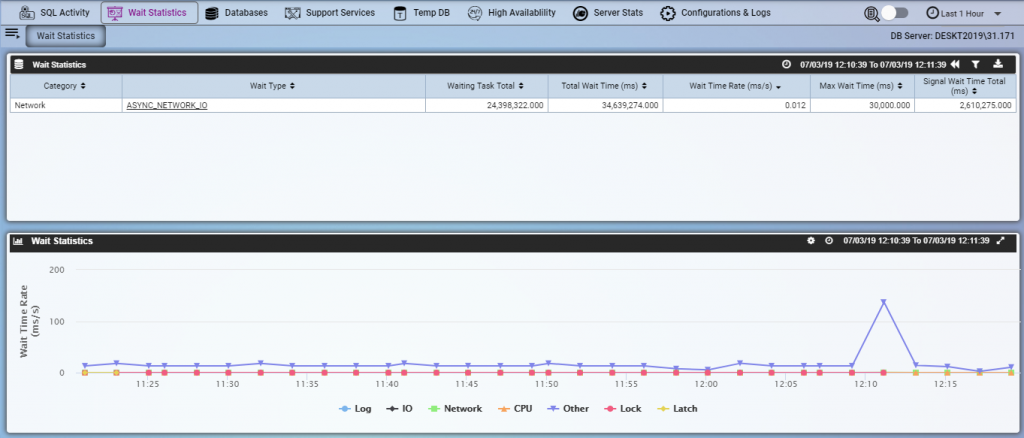The height and width of the screenshot is (438, 1024).
Task: Sort by Wait Time Rate (ms/s) column
Action: pos(736,86)
